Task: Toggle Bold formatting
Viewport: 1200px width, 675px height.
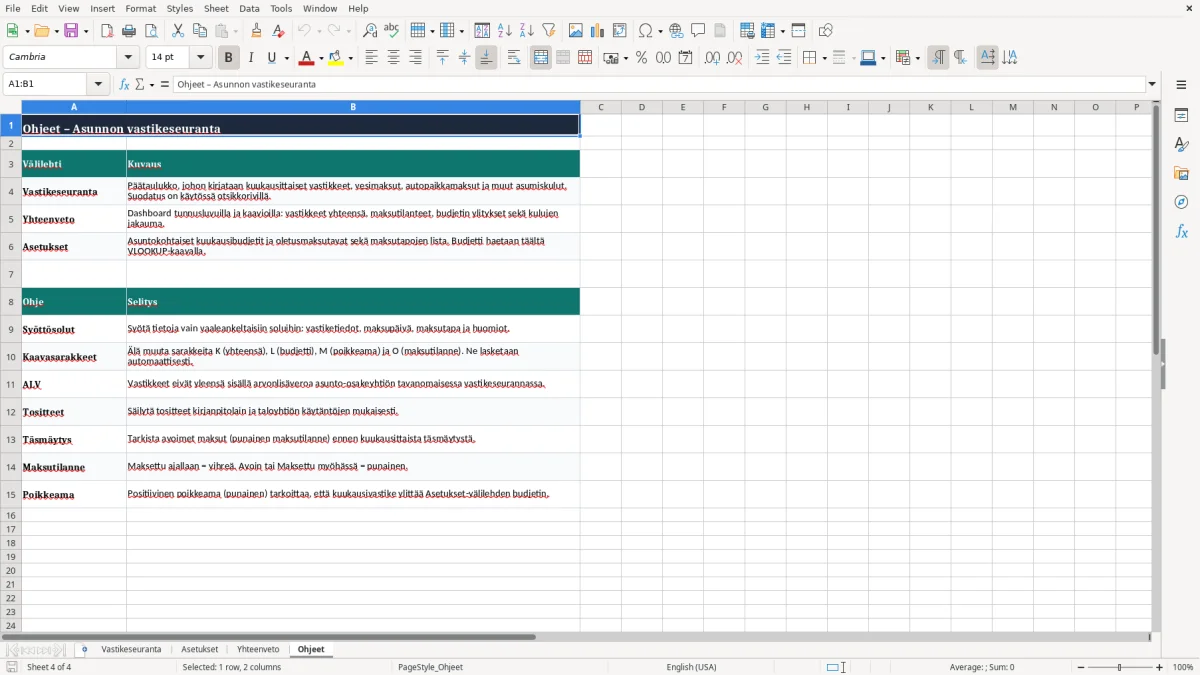Action: tap(229, 58)
